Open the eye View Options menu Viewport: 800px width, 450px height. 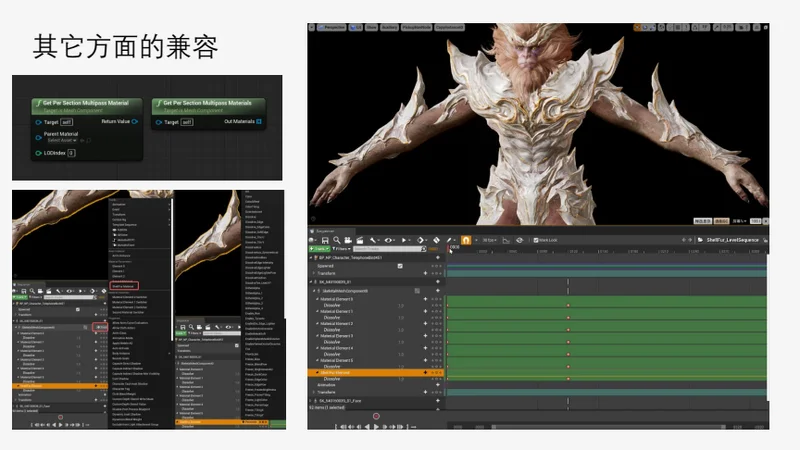(x=390, y=240)
